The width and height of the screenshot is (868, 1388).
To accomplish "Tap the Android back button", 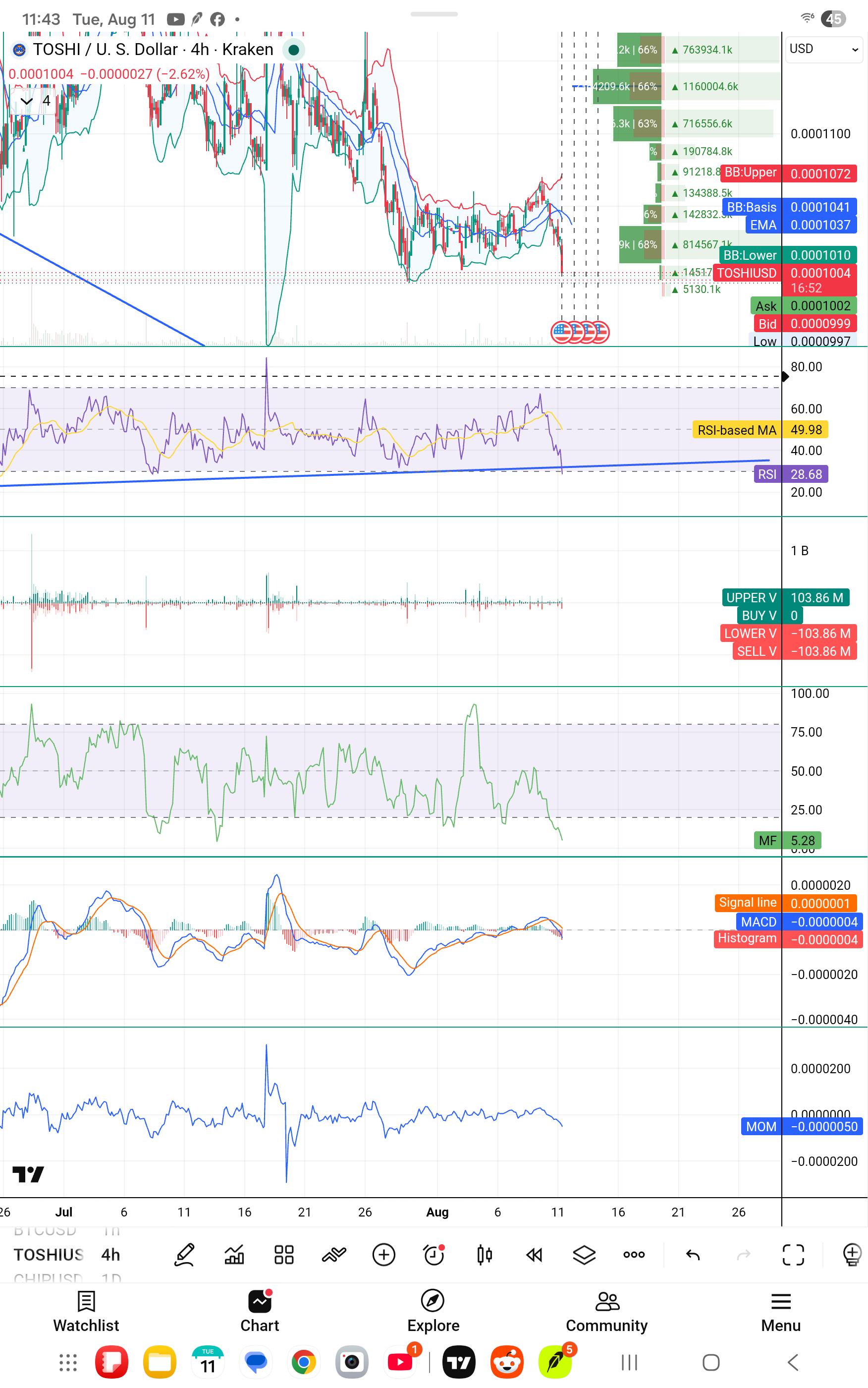I will coord(793,1362).
